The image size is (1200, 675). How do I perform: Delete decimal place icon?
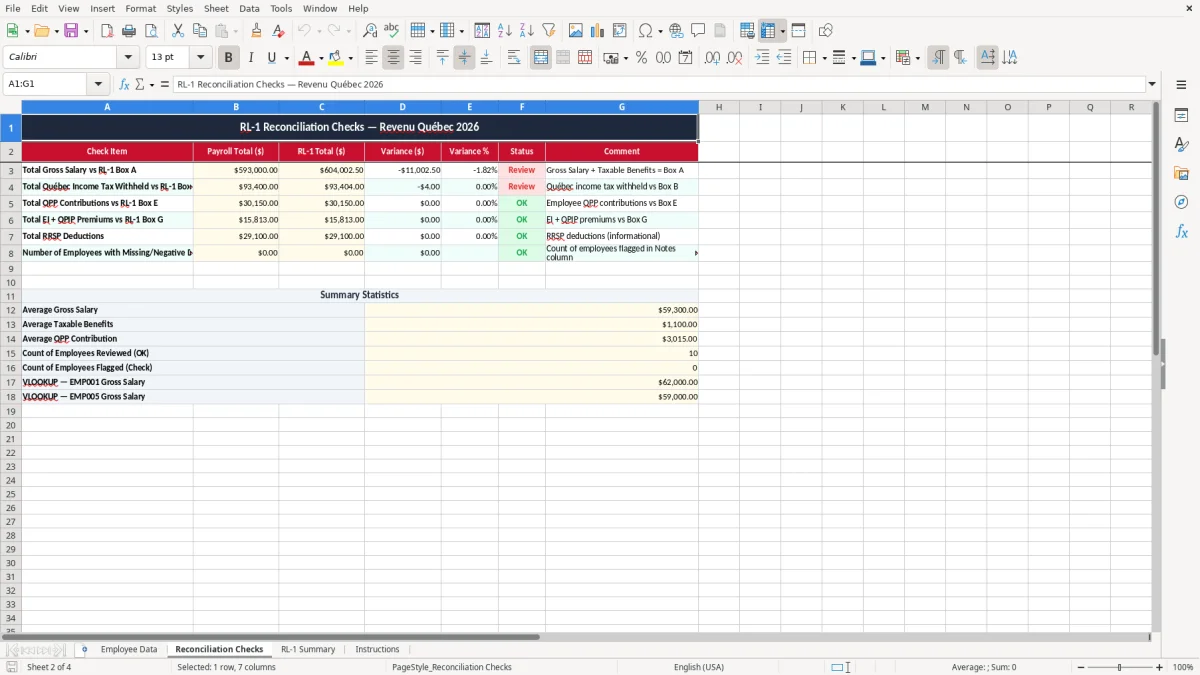coord(734,58)
